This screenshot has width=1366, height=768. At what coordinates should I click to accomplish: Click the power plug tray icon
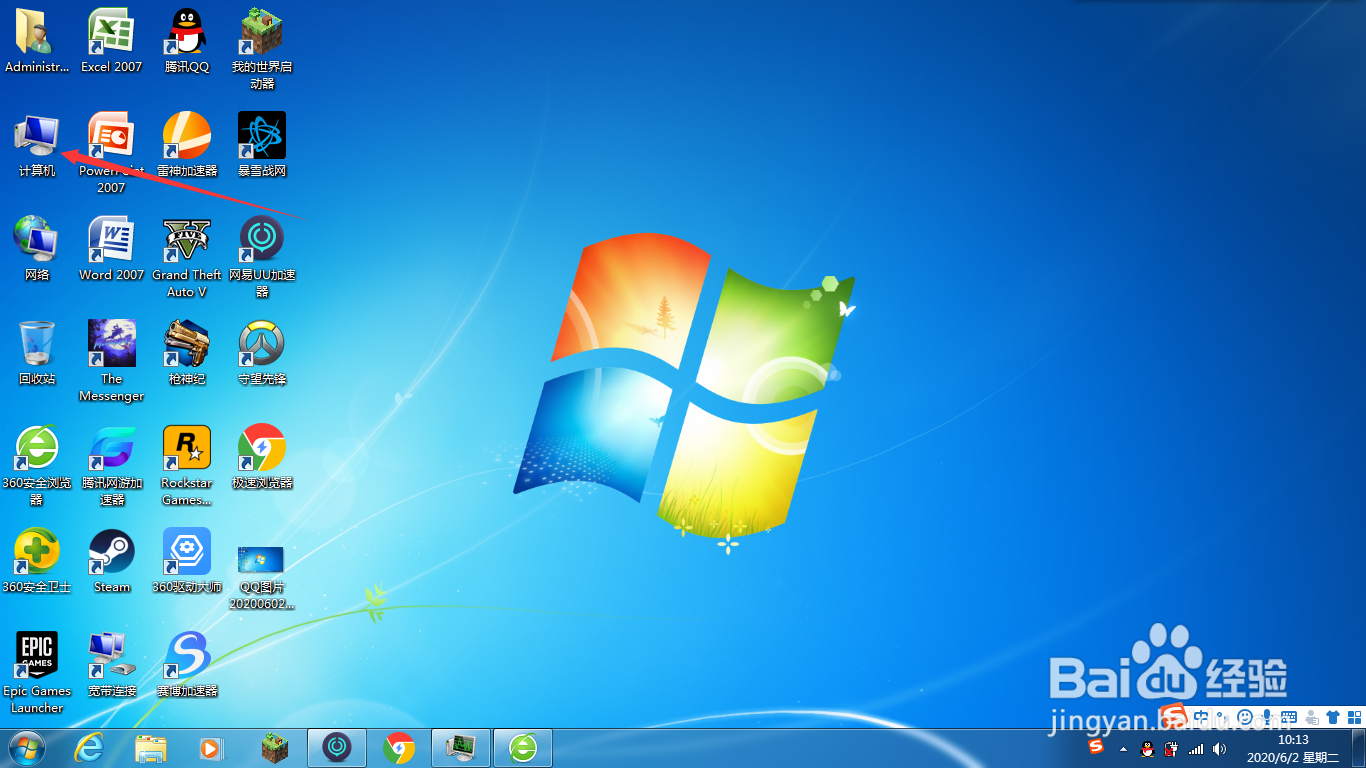(1171, 748)
